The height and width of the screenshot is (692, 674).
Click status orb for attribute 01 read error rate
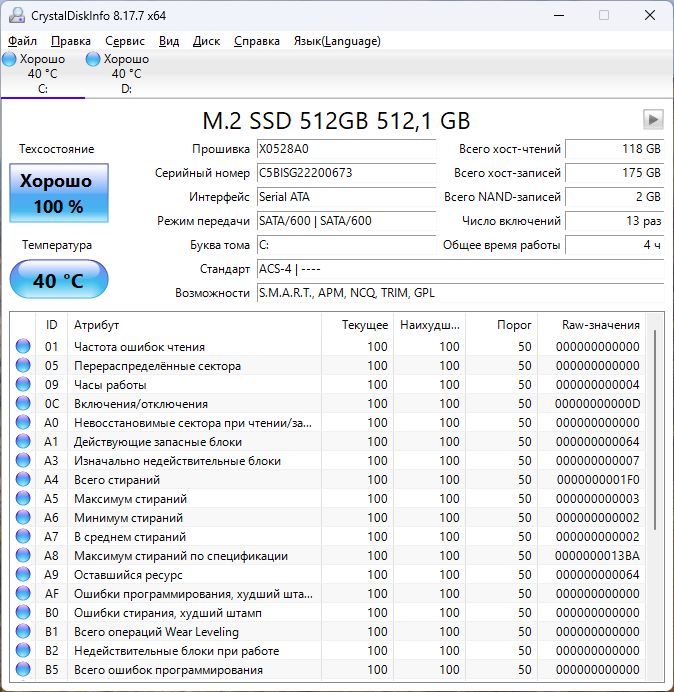(23, 347)
